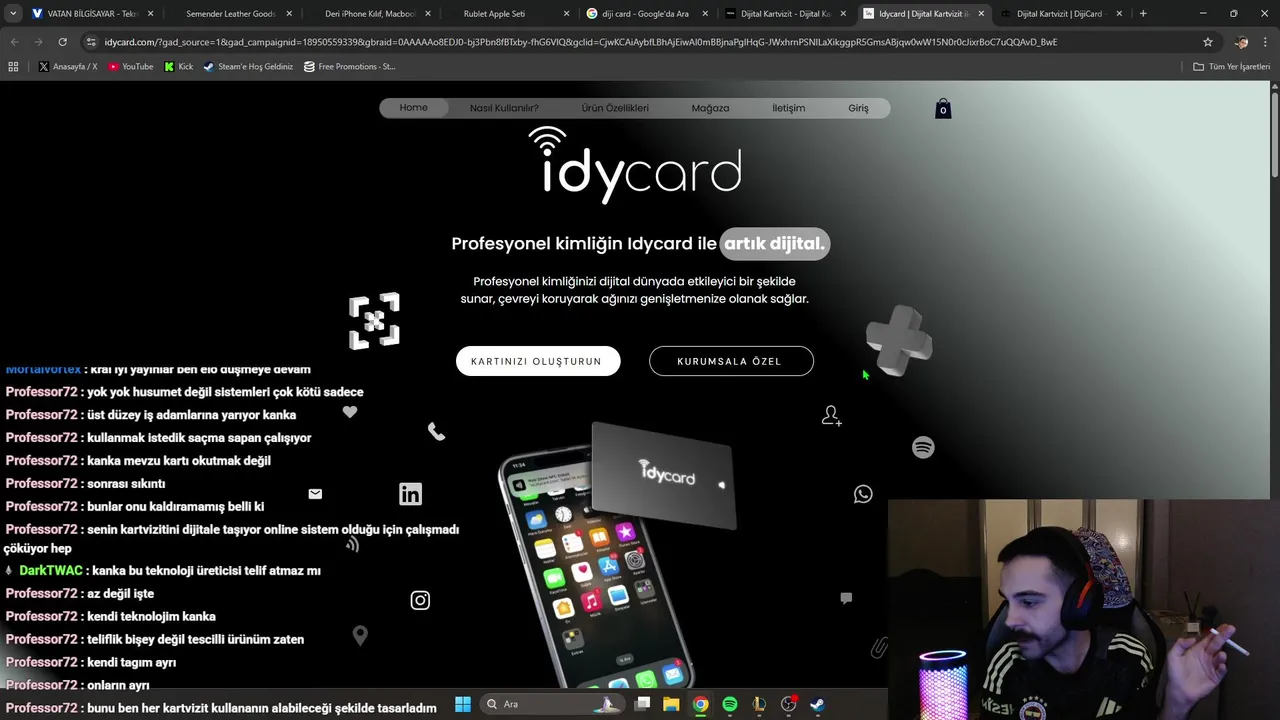Open Nasıl Kullanılır? menu item
This screenshot has height=720, width=1280.
point(504,108)
